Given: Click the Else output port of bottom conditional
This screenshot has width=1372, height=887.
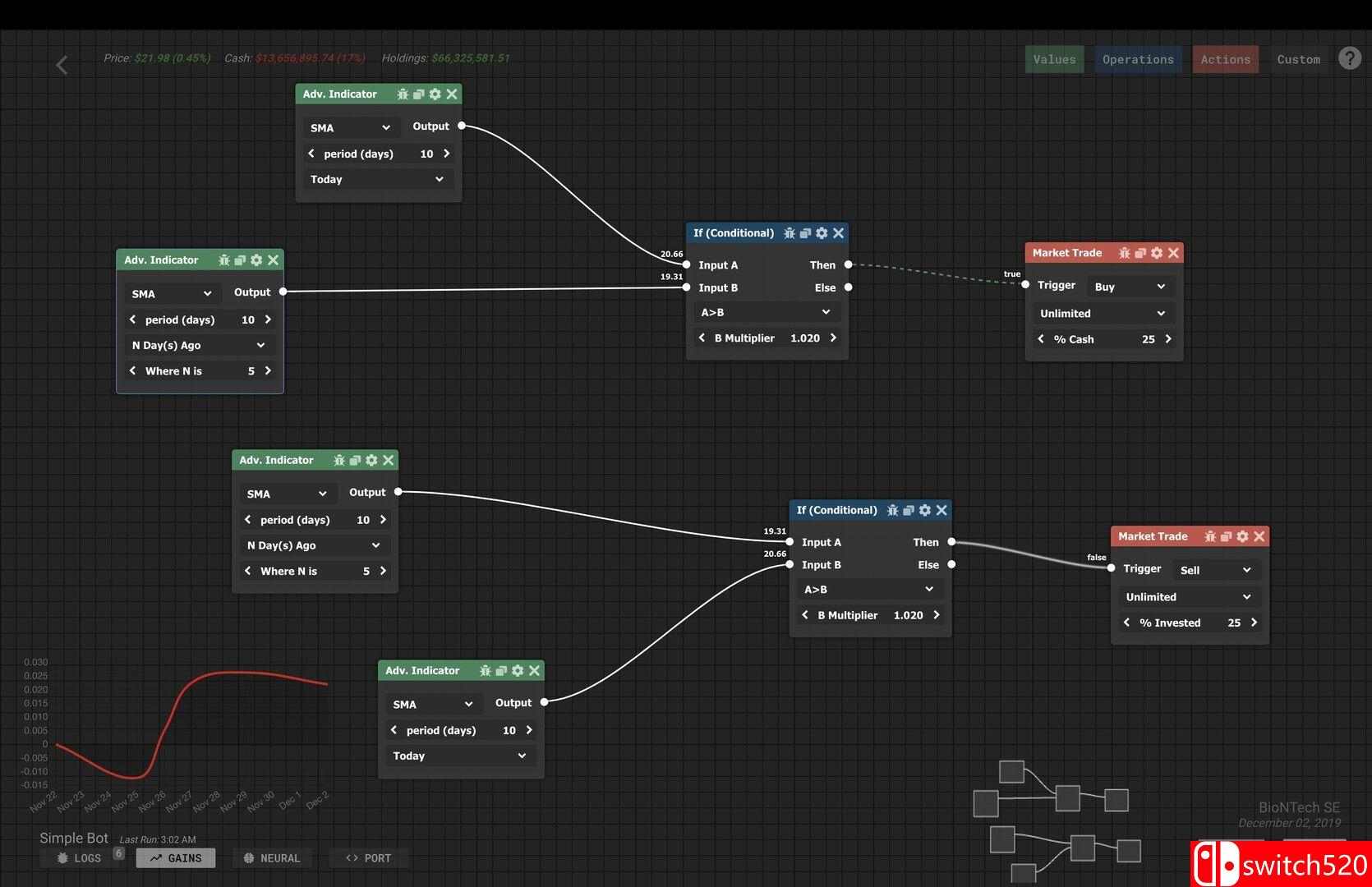Looking at the screenshot, I should tap(951, 564).
